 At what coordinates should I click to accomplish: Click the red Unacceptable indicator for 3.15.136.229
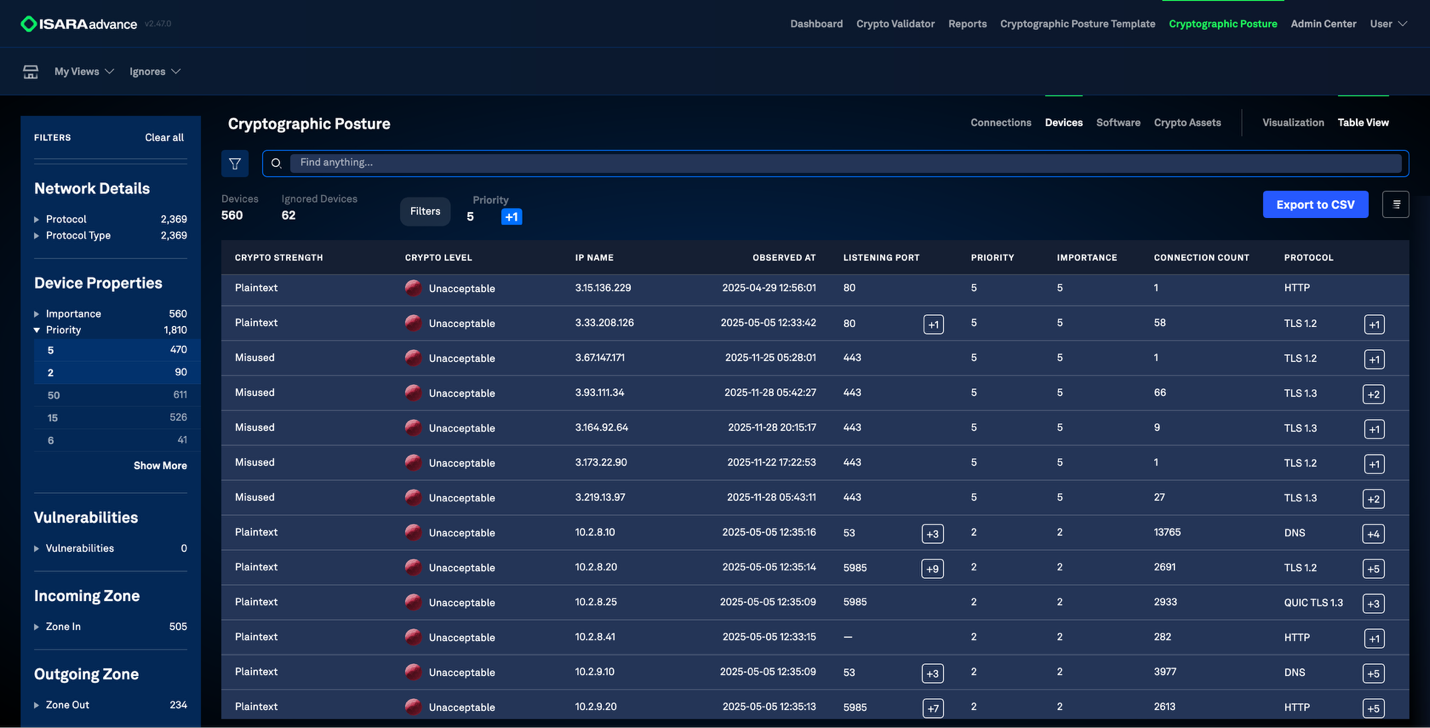click(413, 288)
